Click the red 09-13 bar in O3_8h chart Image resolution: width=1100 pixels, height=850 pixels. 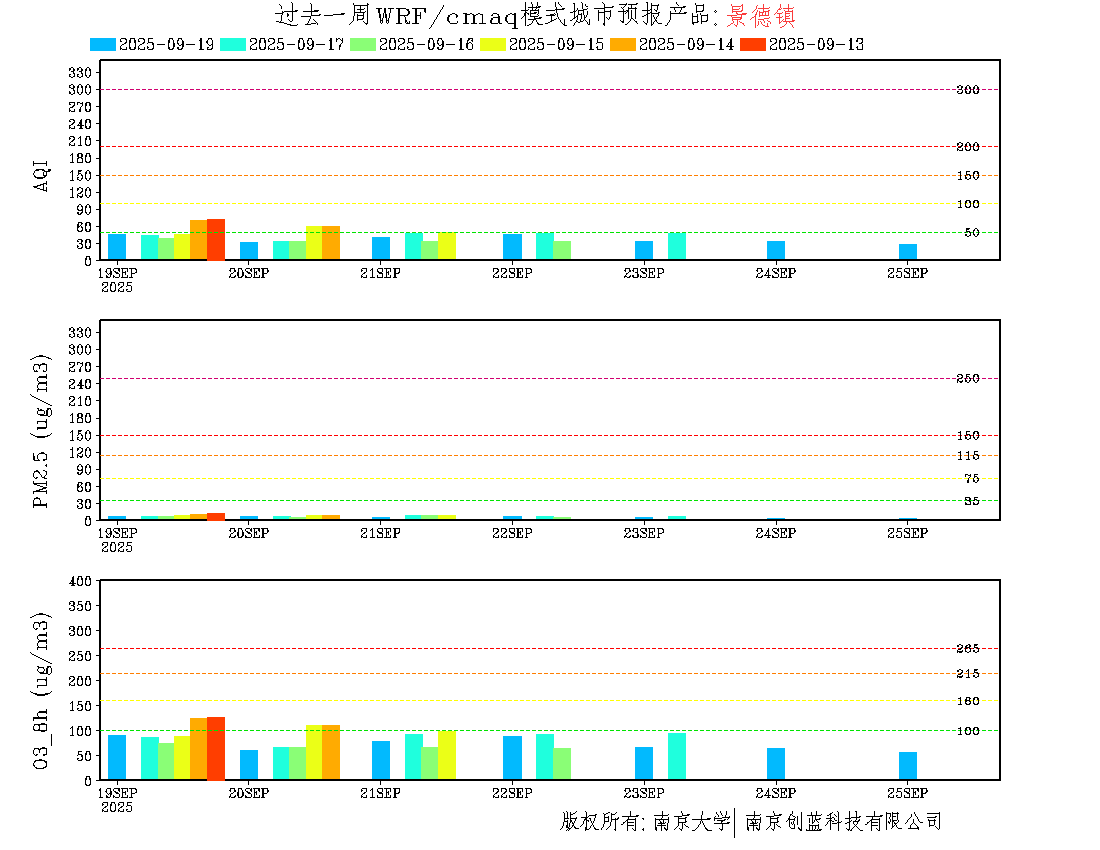216,748
